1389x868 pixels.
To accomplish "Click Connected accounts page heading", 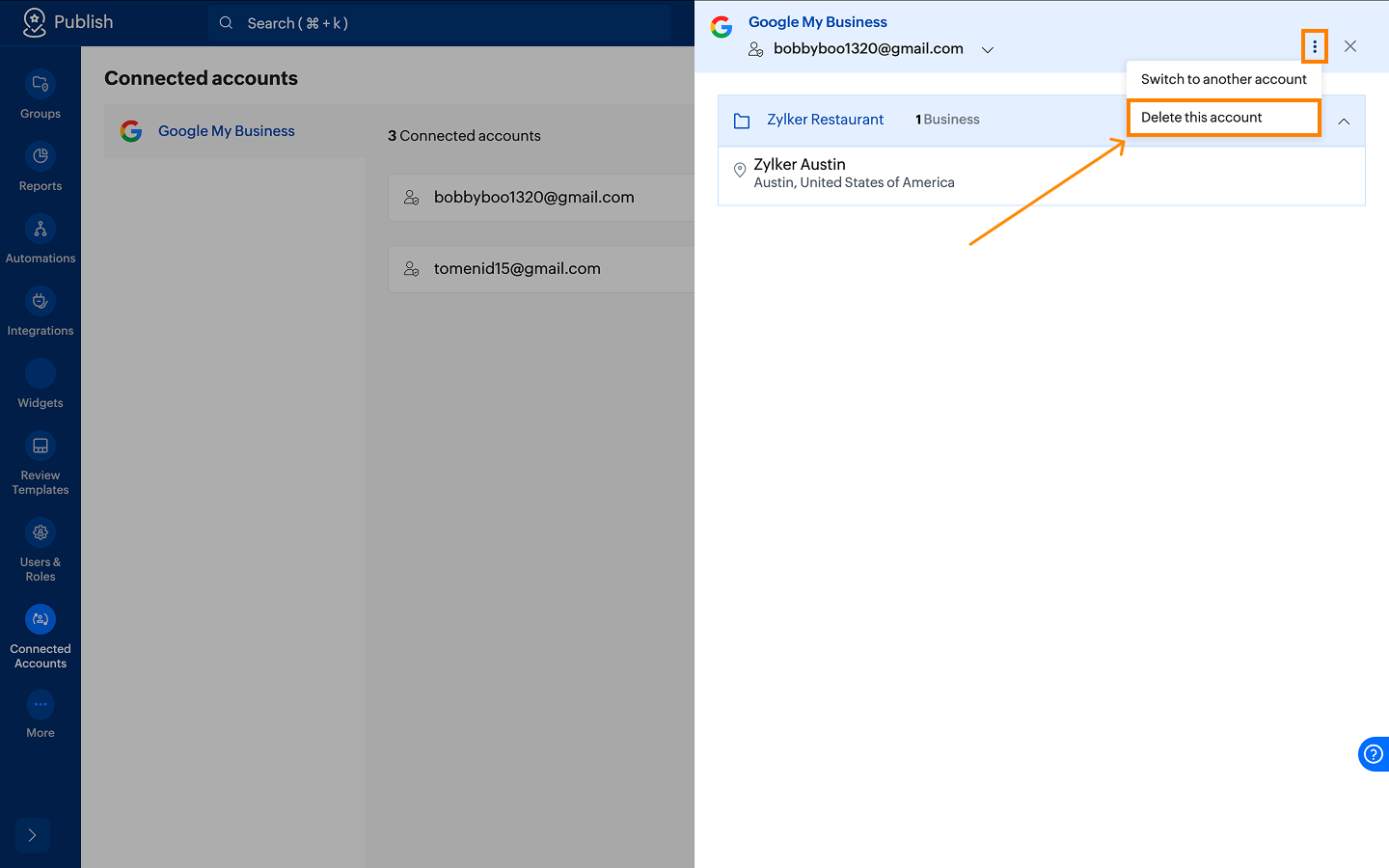I will 201,78.
